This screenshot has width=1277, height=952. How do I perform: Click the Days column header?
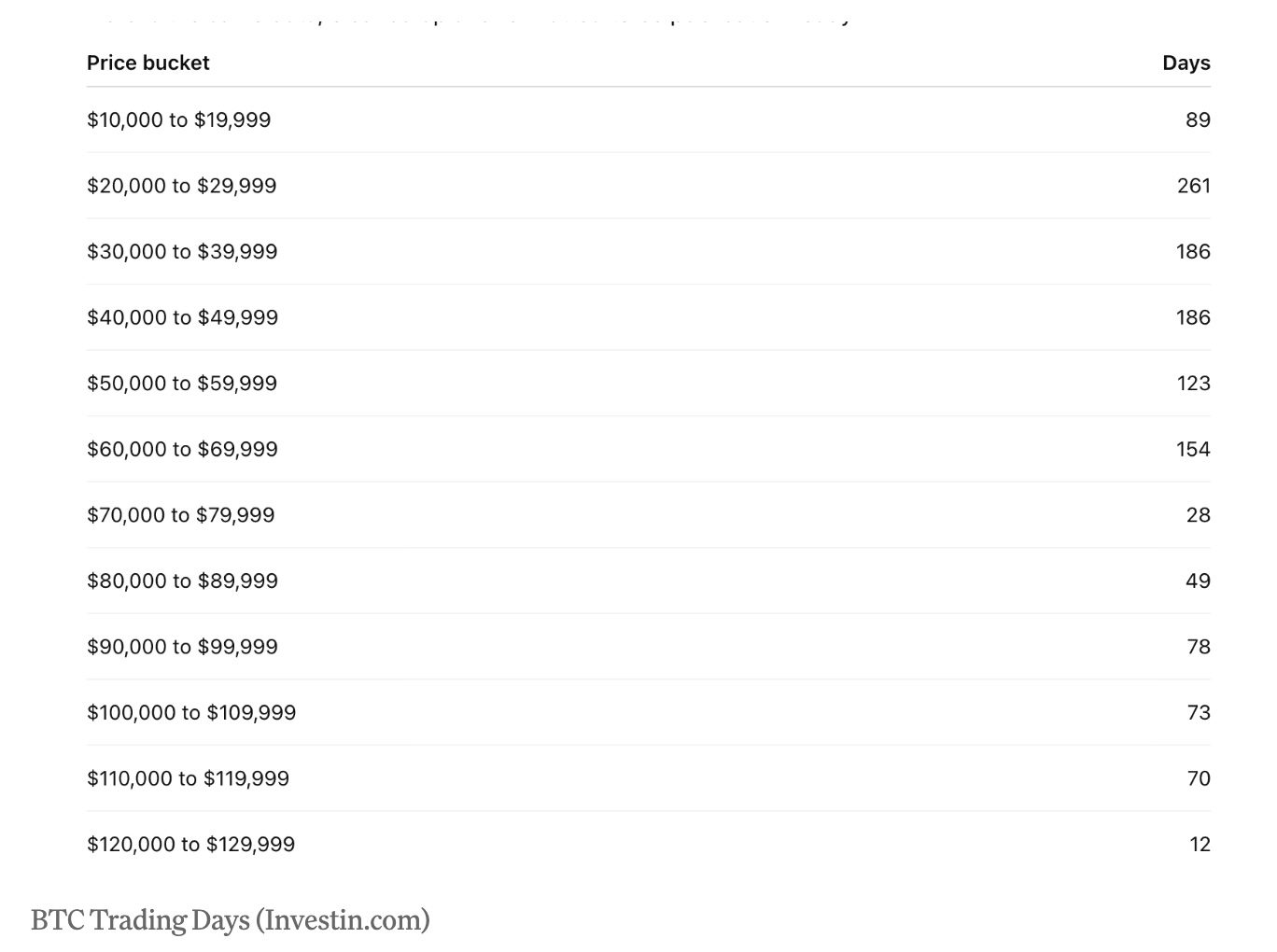(1186, 63)
